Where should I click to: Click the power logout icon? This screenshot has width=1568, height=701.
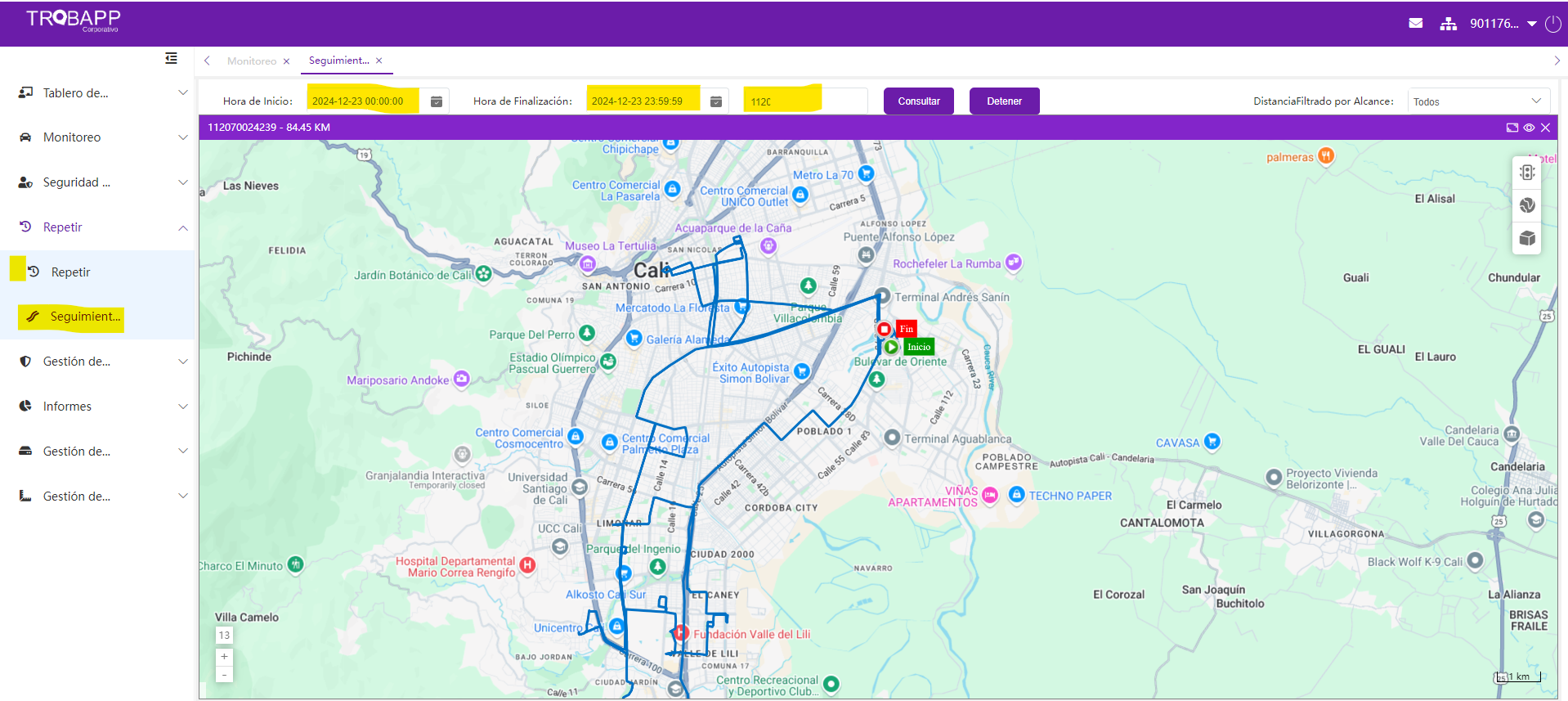pos(1553,24)
